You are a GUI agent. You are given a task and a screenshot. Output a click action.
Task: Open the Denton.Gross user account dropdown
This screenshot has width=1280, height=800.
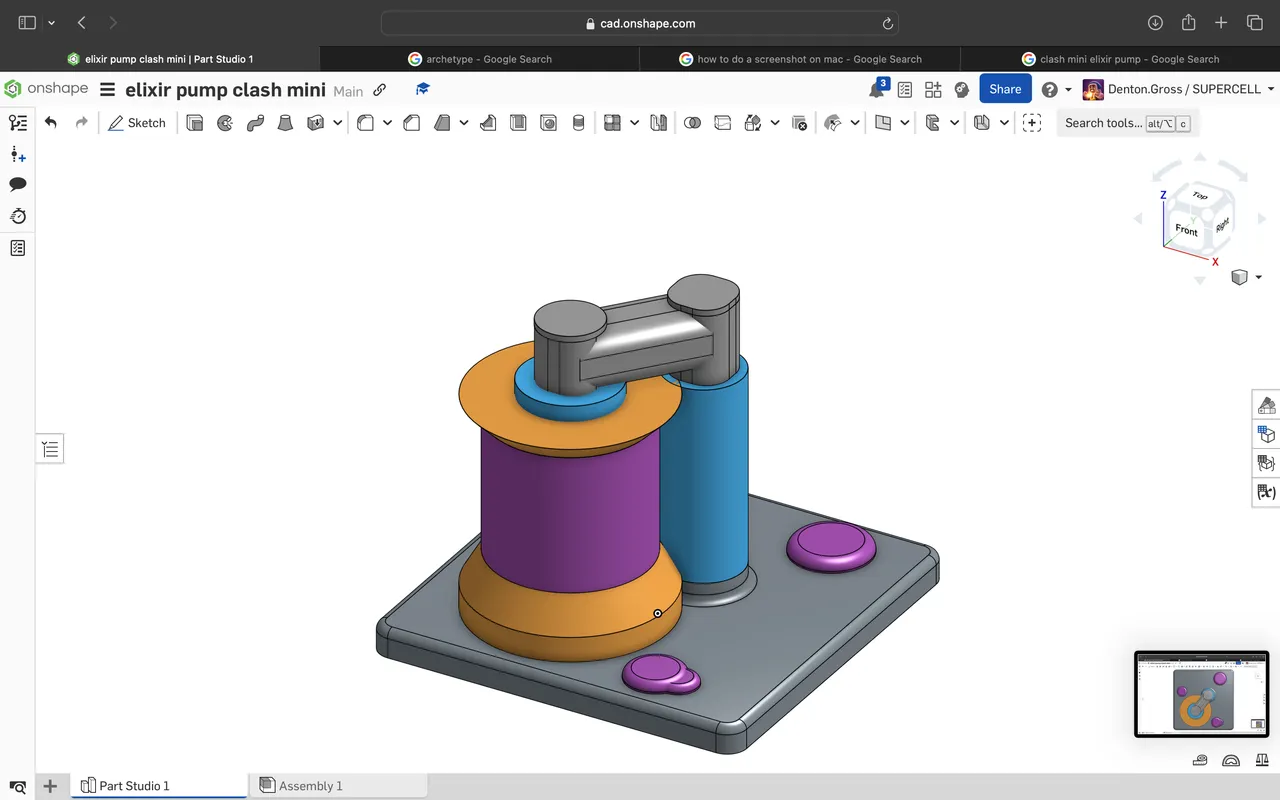pos(1179,89)
